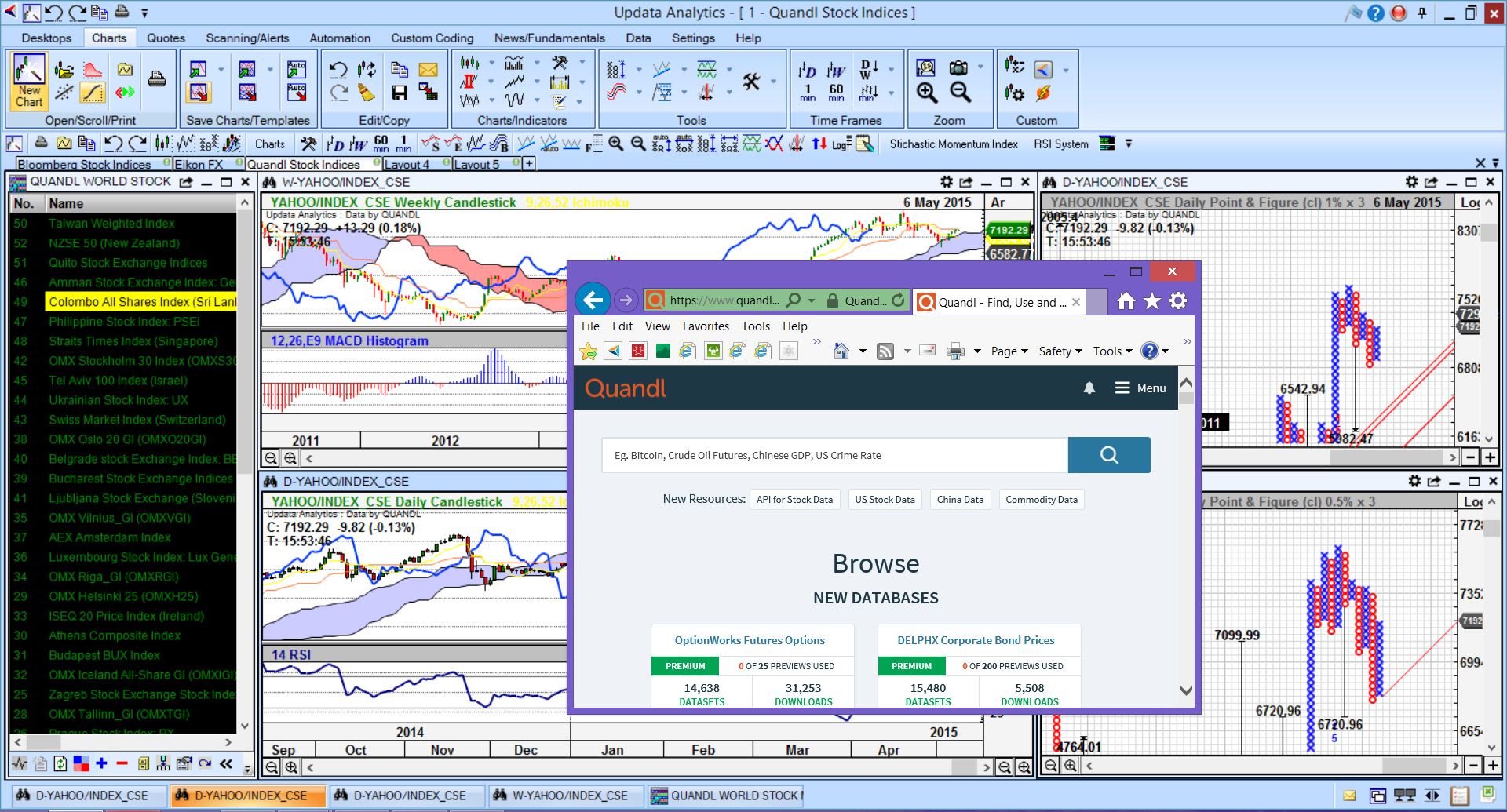Screen dimensions: 1507x812
Task: Toggle the Ar scale button on the weekly chart
Action: click(x=998, y=202)
